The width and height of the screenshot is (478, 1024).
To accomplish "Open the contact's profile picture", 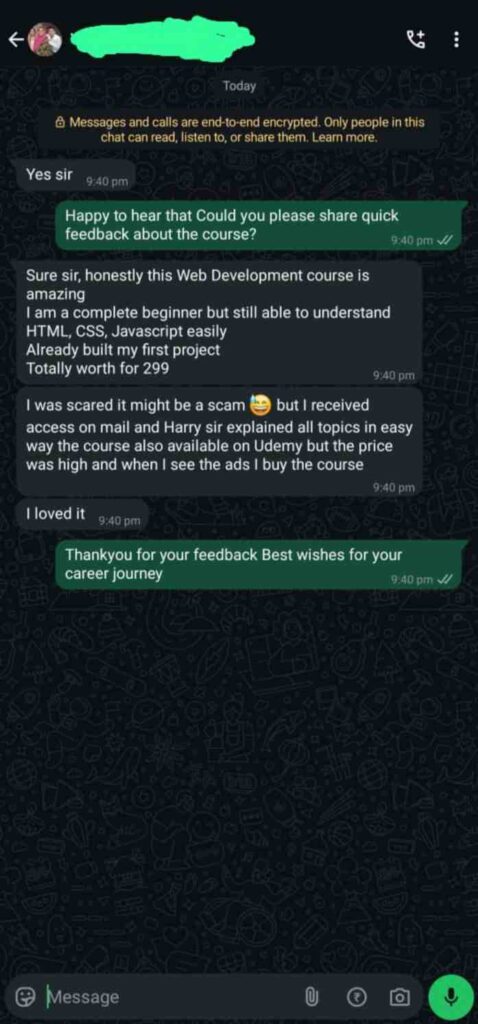I will click(x=46, y=40).
